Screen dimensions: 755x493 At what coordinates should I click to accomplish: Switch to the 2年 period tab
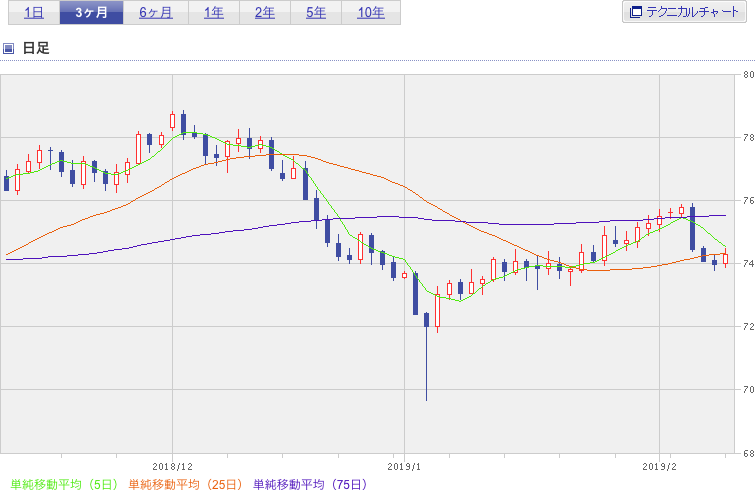265,13
